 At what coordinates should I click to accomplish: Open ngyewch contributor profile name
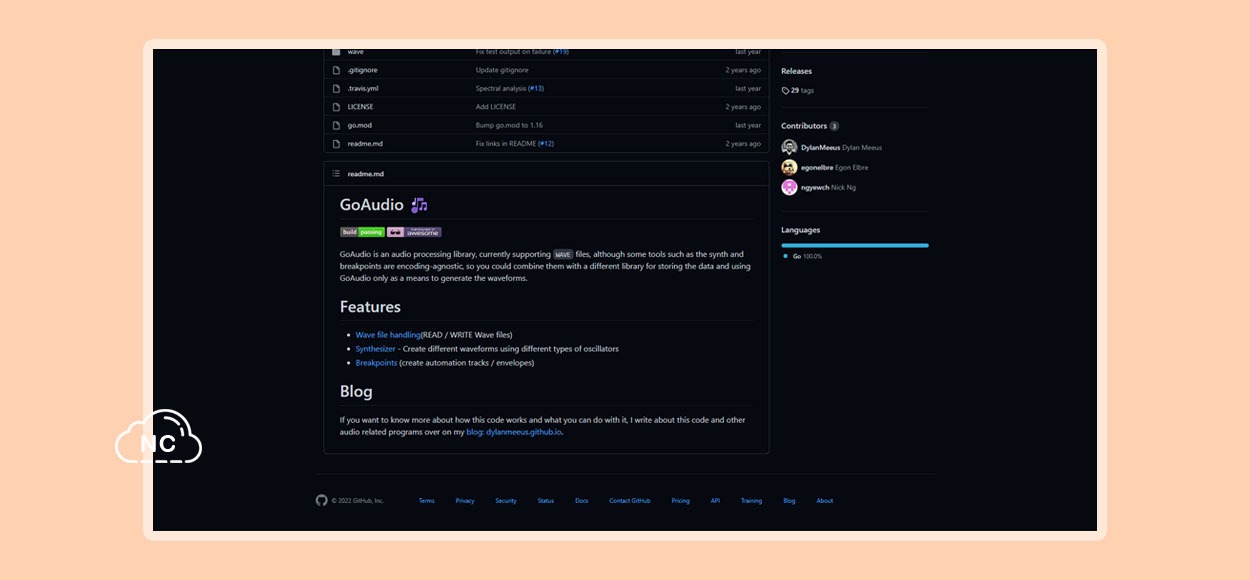pyautogui.click(x=815, y=187)
